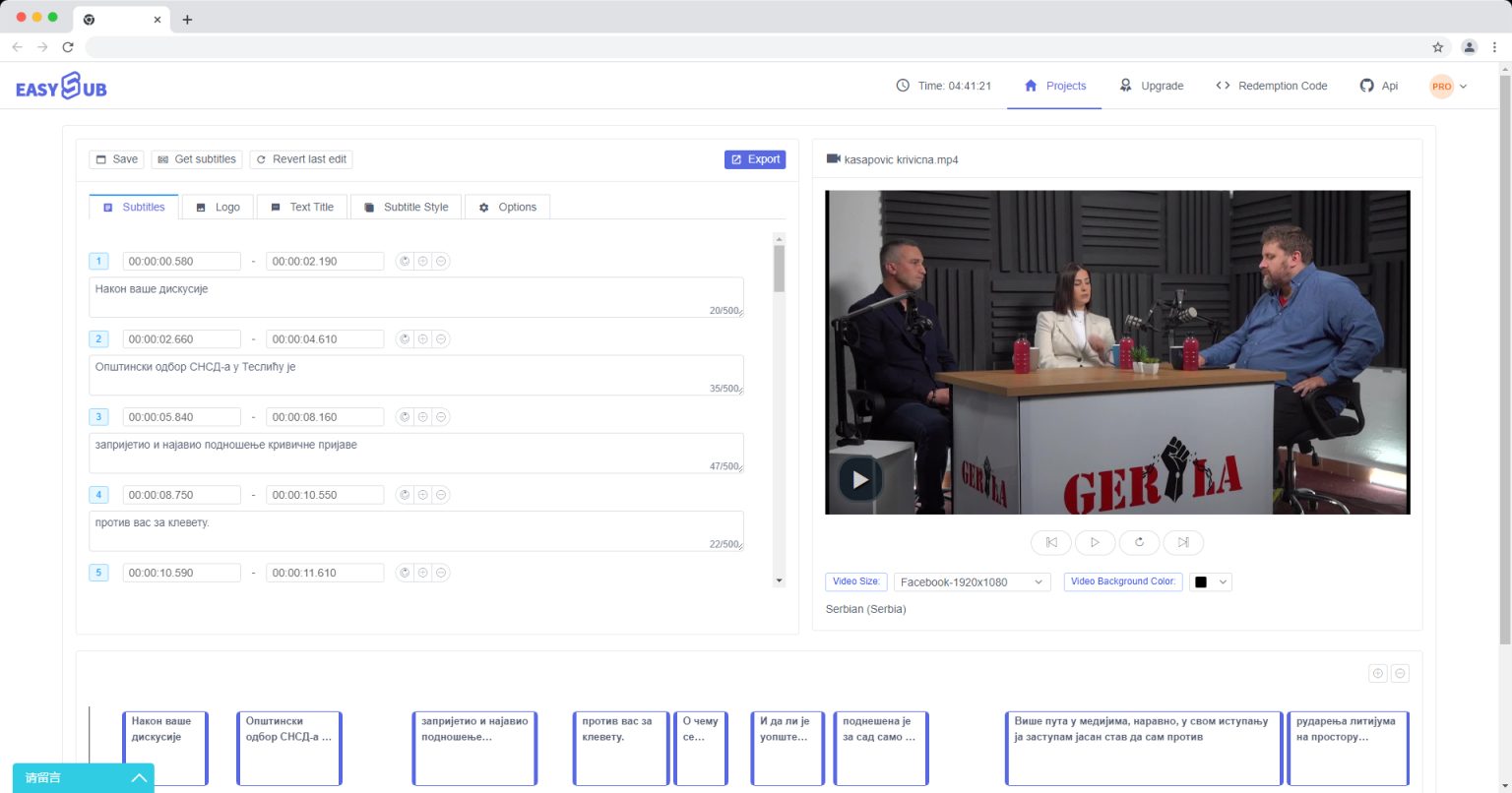Viewport: 1512px width, 793px height.
Task: Save the current subtitle project
Action: click(115, 158)
